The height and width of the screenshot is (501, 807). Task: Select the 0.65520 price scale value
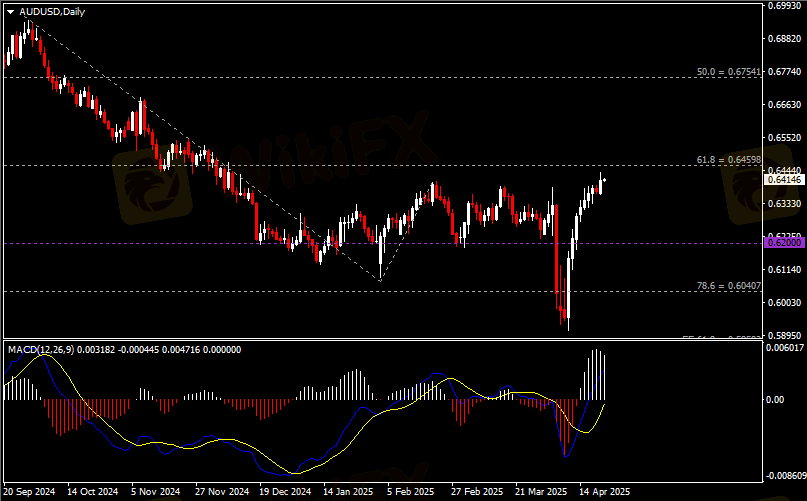784,137
